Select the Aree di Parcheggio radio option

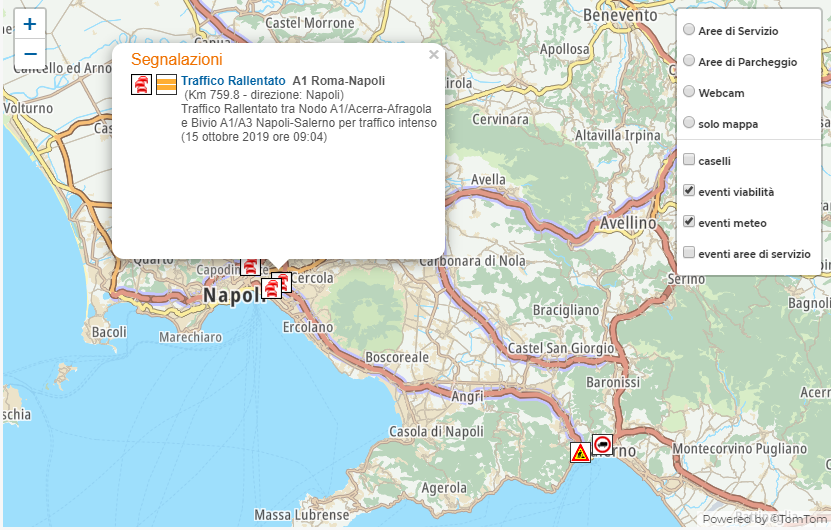click(x=689, y=61)
